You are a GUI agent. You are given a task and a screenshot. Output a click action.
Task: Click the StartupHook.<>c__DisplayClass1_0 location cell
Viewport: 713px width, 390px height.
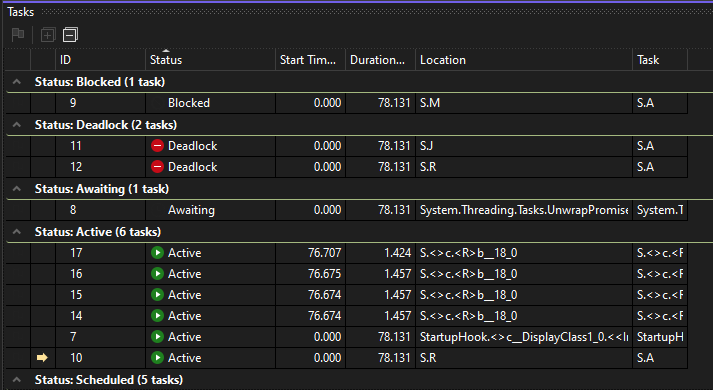click(x=524, y=337)
